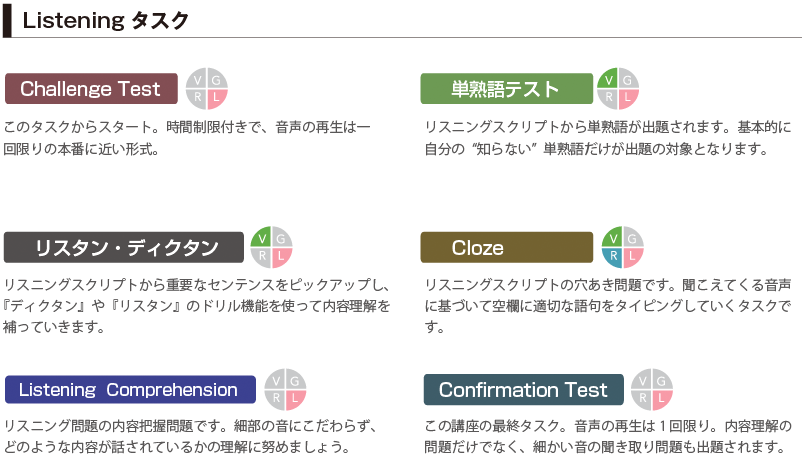Click green V quadrant in リスタン・ディクタン icon
The height and width of the screenshot is (468, 802).
tap(261, 238)
